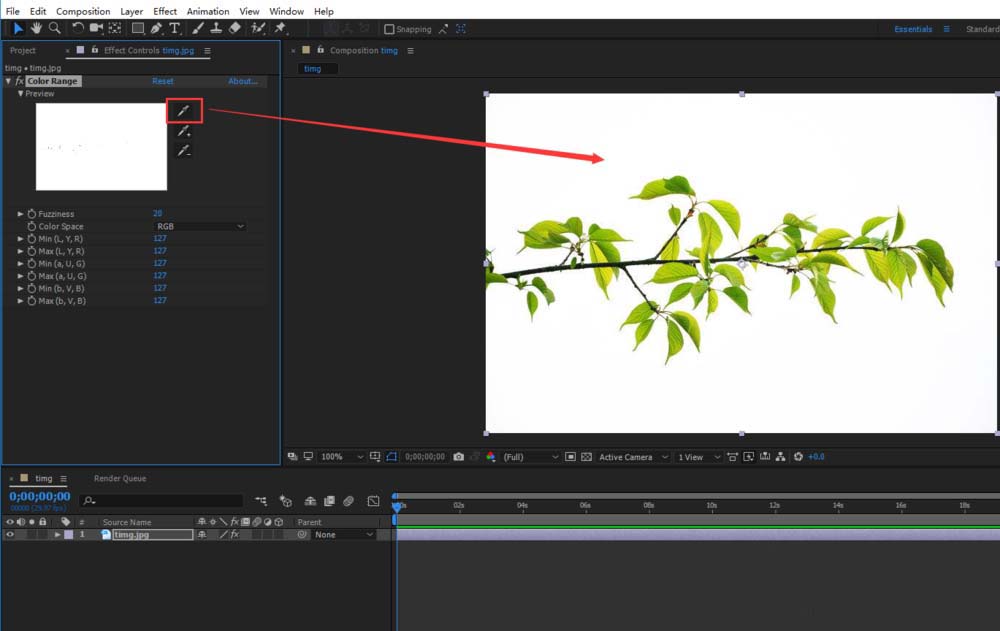1000x631 pixels.
Task: Click the Add to Key Color eyedropper
Action: click(x=184, y=131)
